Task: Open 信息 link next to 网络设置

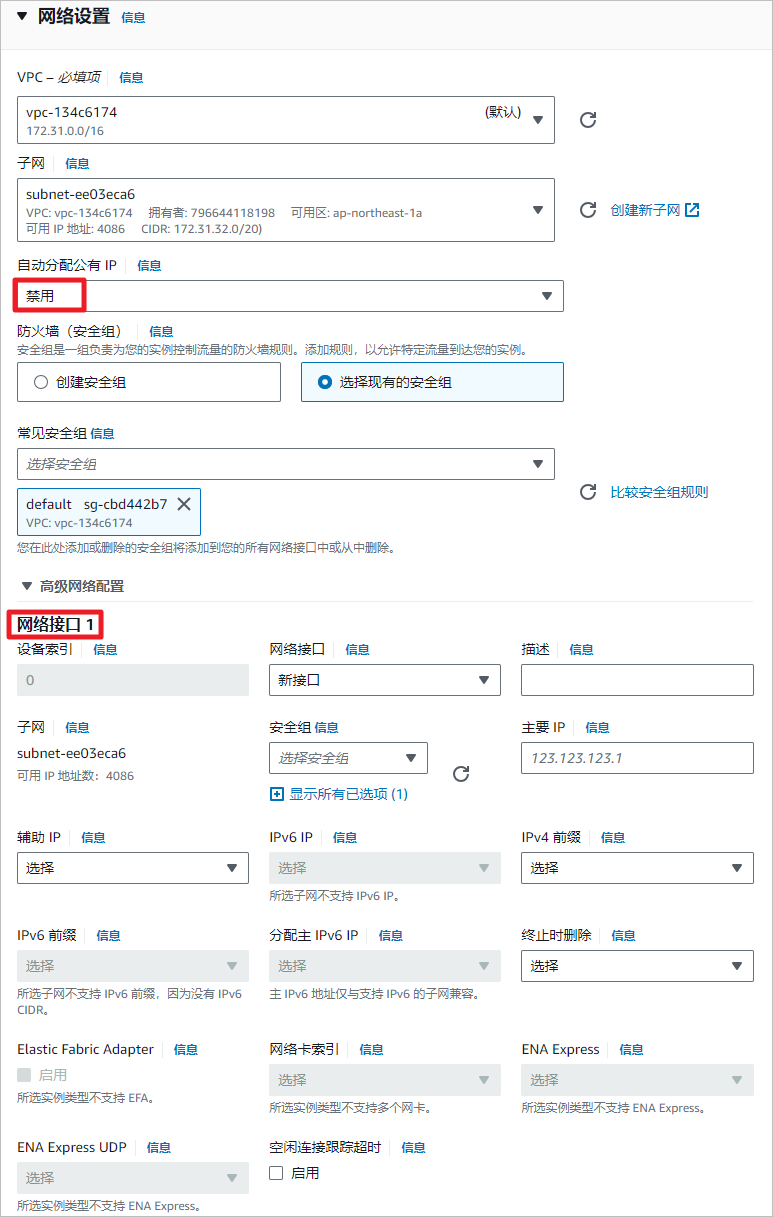Action: [x=133, y=18]
